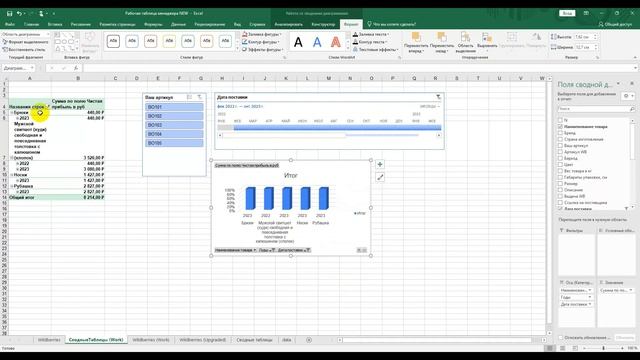
Task: Toggle the Бренд field checkbox
Action: (560, 133)
